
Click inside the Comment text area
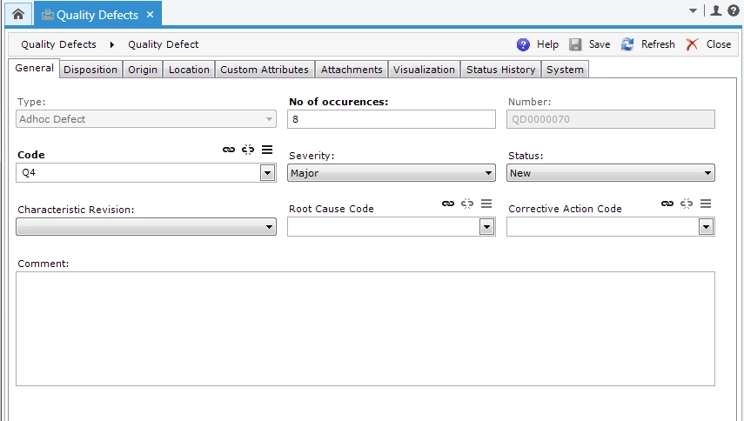[365, 328]
